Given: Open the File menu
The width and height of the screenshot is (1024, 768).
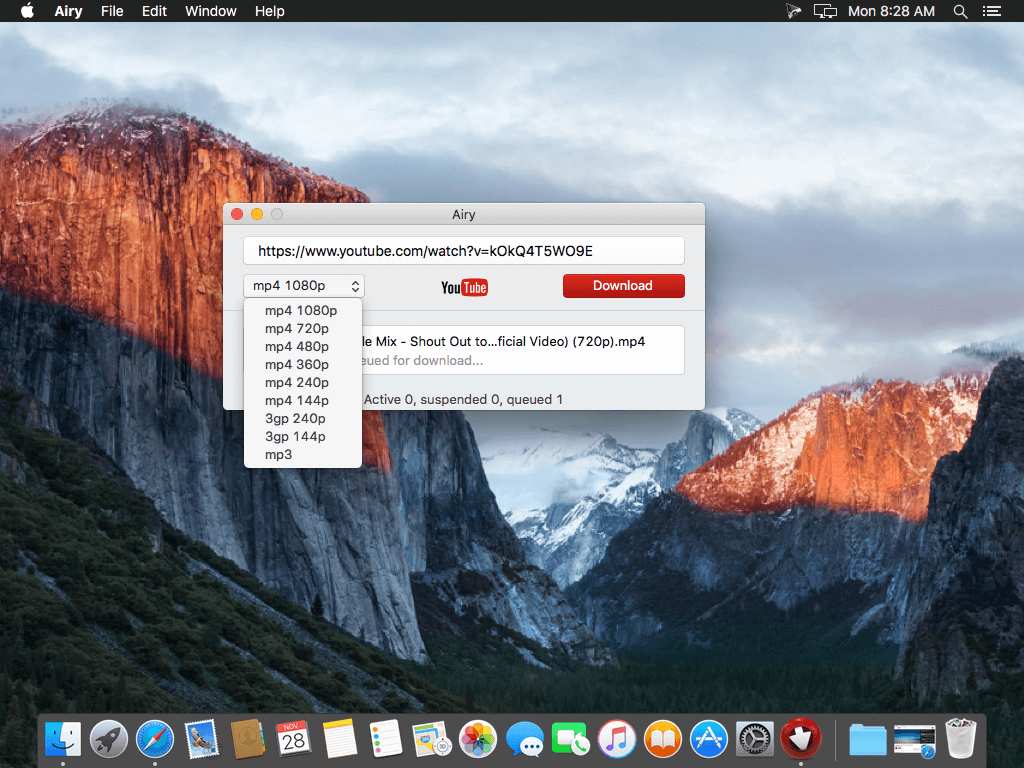Looking at the screenshot, I should (x=112, y=11).
